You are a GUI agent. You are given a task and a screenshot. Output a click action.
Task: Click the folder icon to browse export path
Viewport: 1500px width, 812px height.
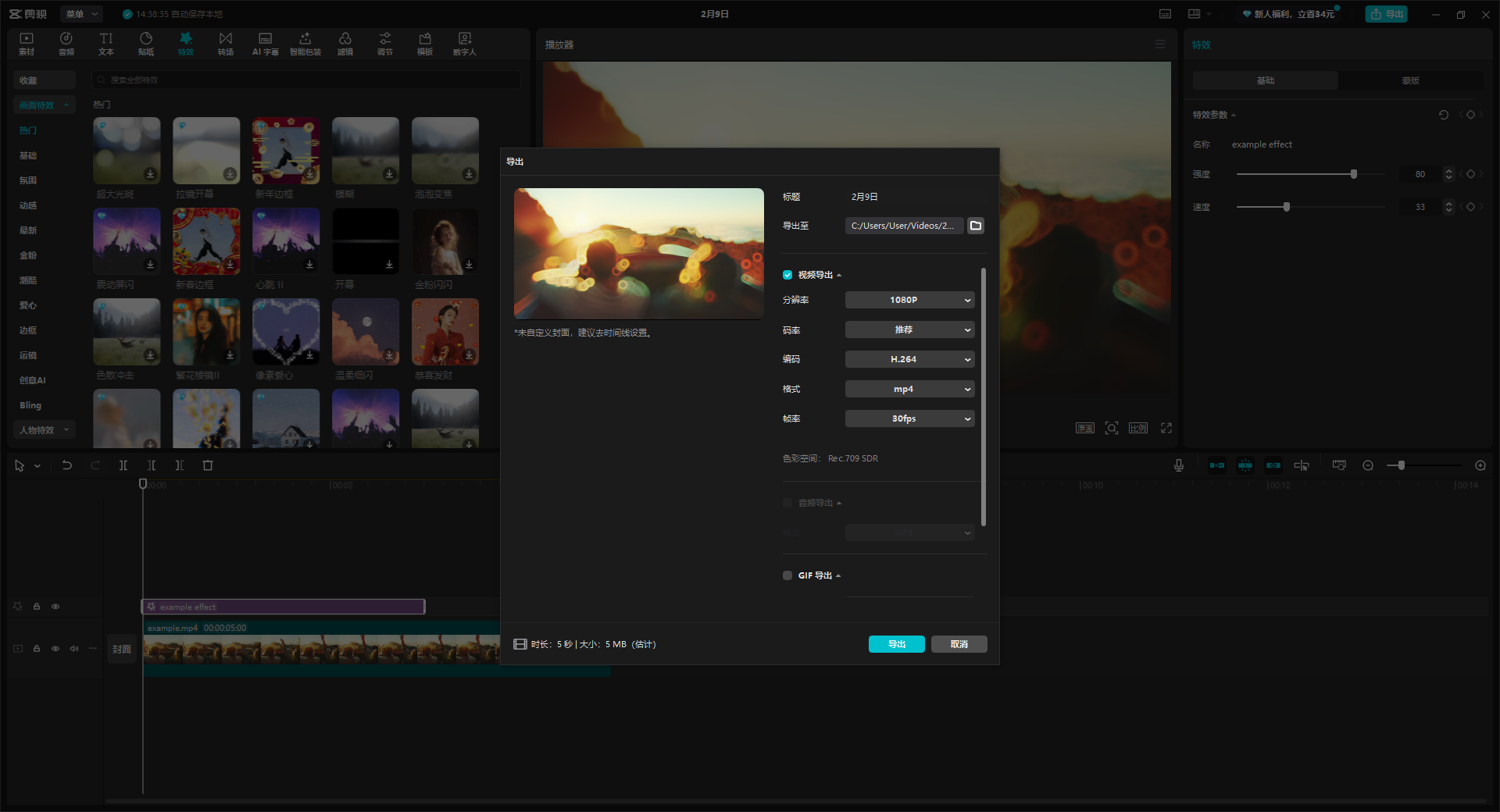[976, 226]
